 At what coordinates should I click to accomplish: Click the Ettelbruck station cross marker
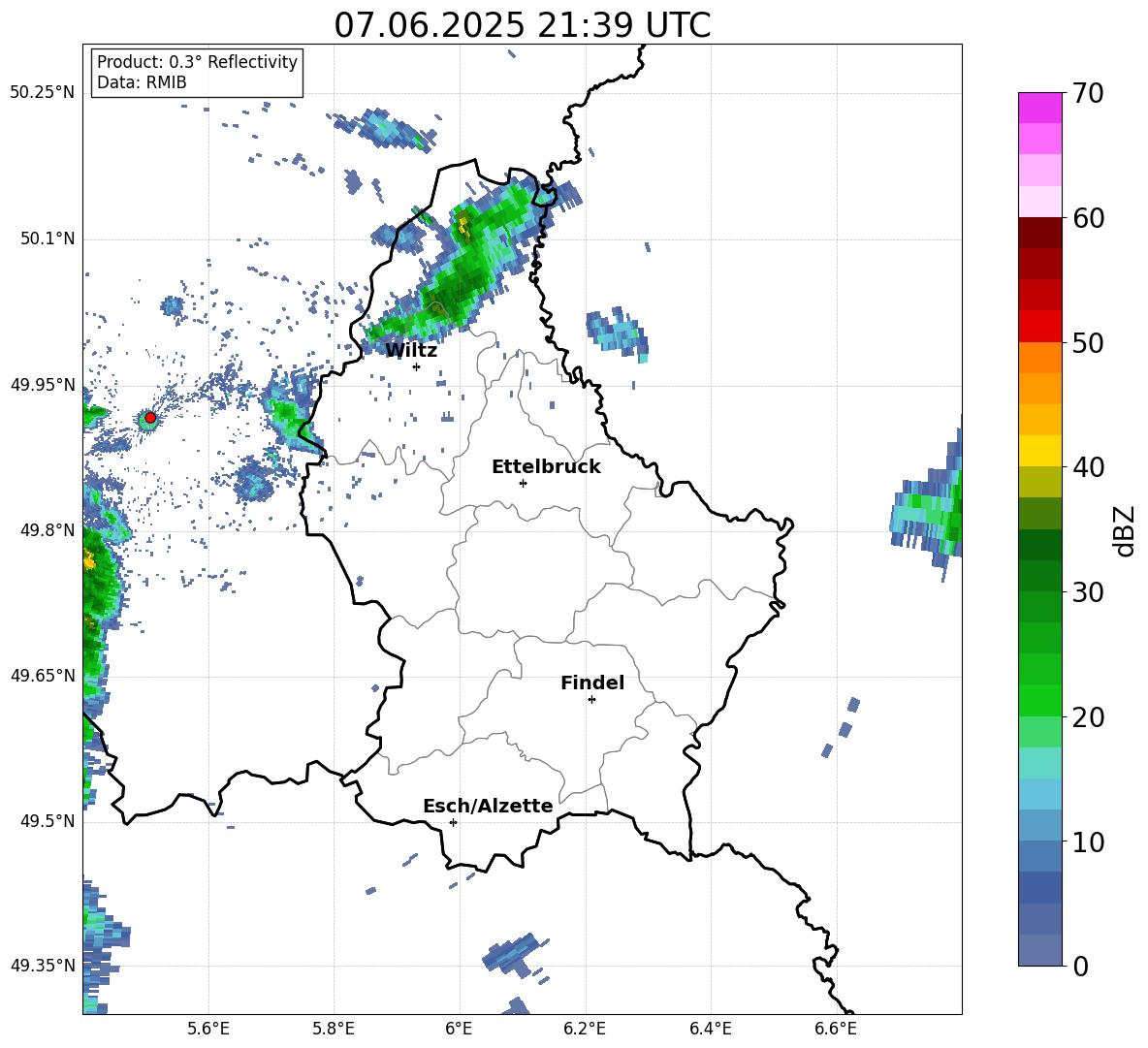click(x=523, y=483)
